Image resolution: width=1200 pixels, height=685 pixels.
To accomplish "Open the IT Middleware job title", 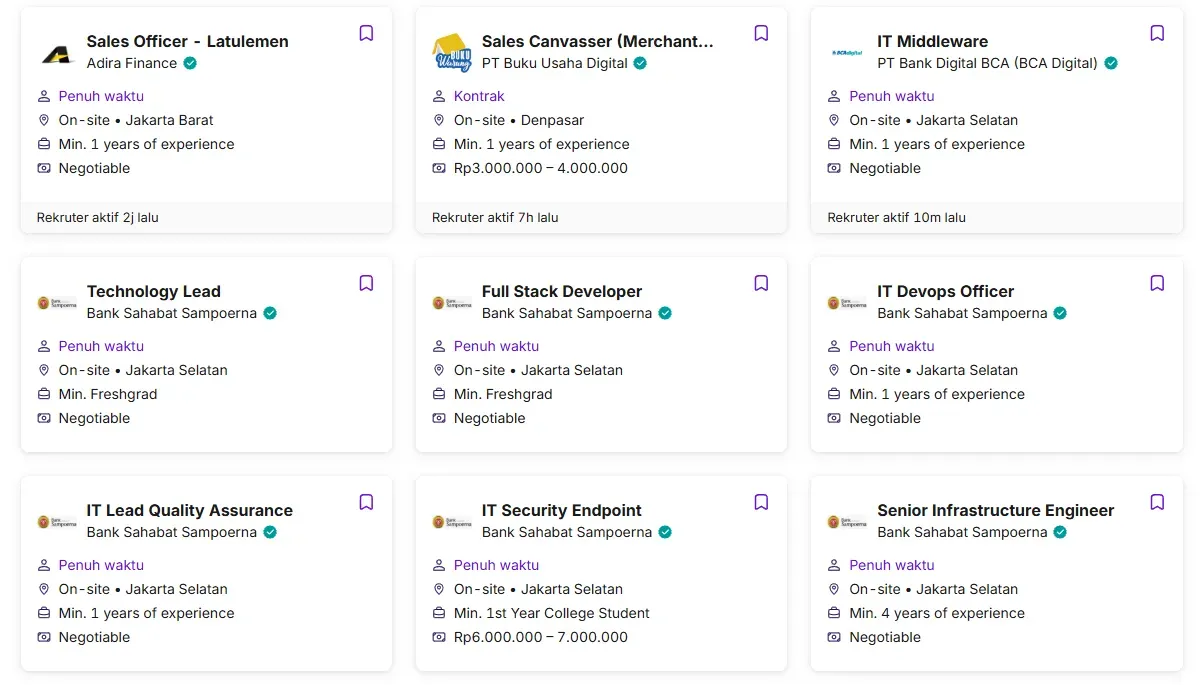I will tap(932, 41).
